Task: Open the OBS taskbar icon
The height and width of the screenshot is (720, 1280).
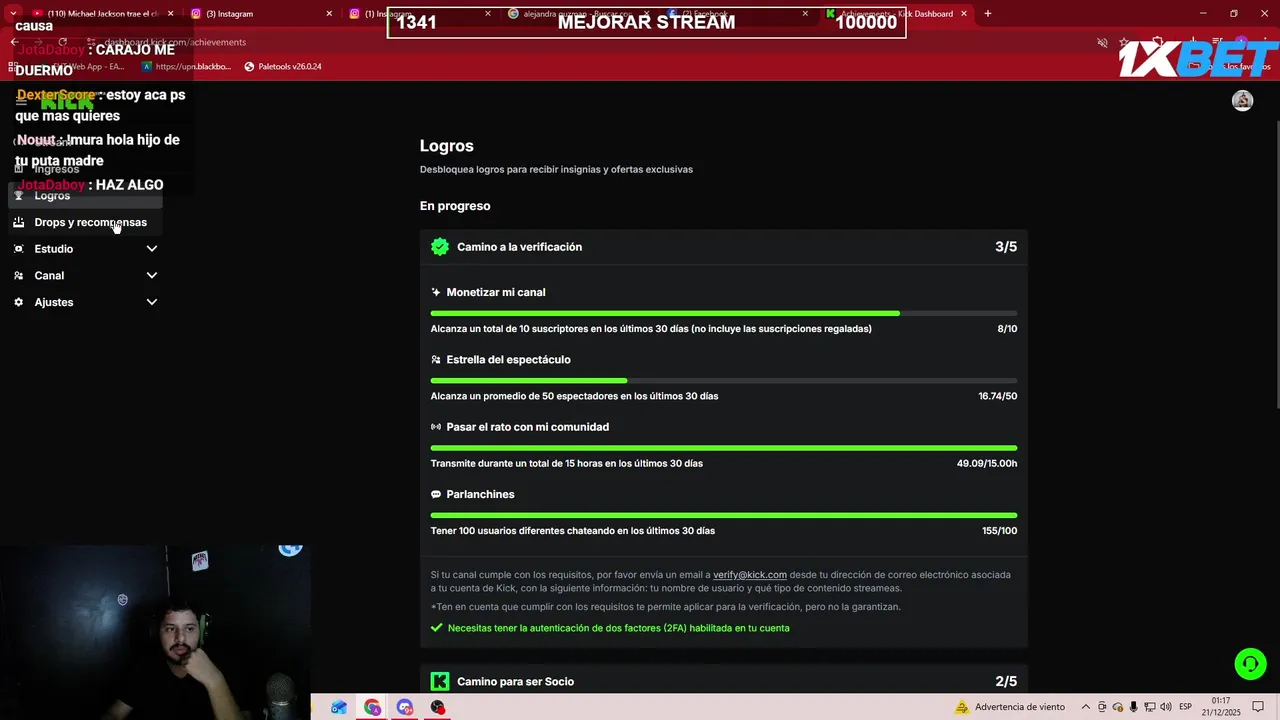Action: pyautogui.click(x=438, y=707)
